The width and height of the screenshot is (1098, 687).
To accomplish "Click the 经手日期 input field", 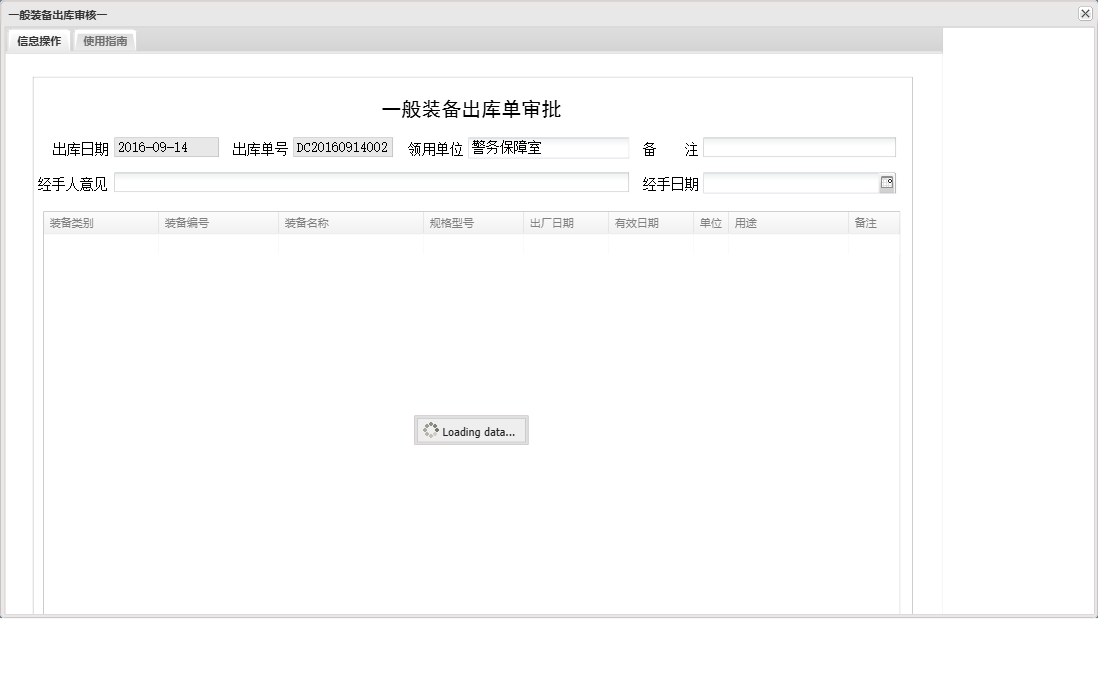I will (x=790, y=182).
